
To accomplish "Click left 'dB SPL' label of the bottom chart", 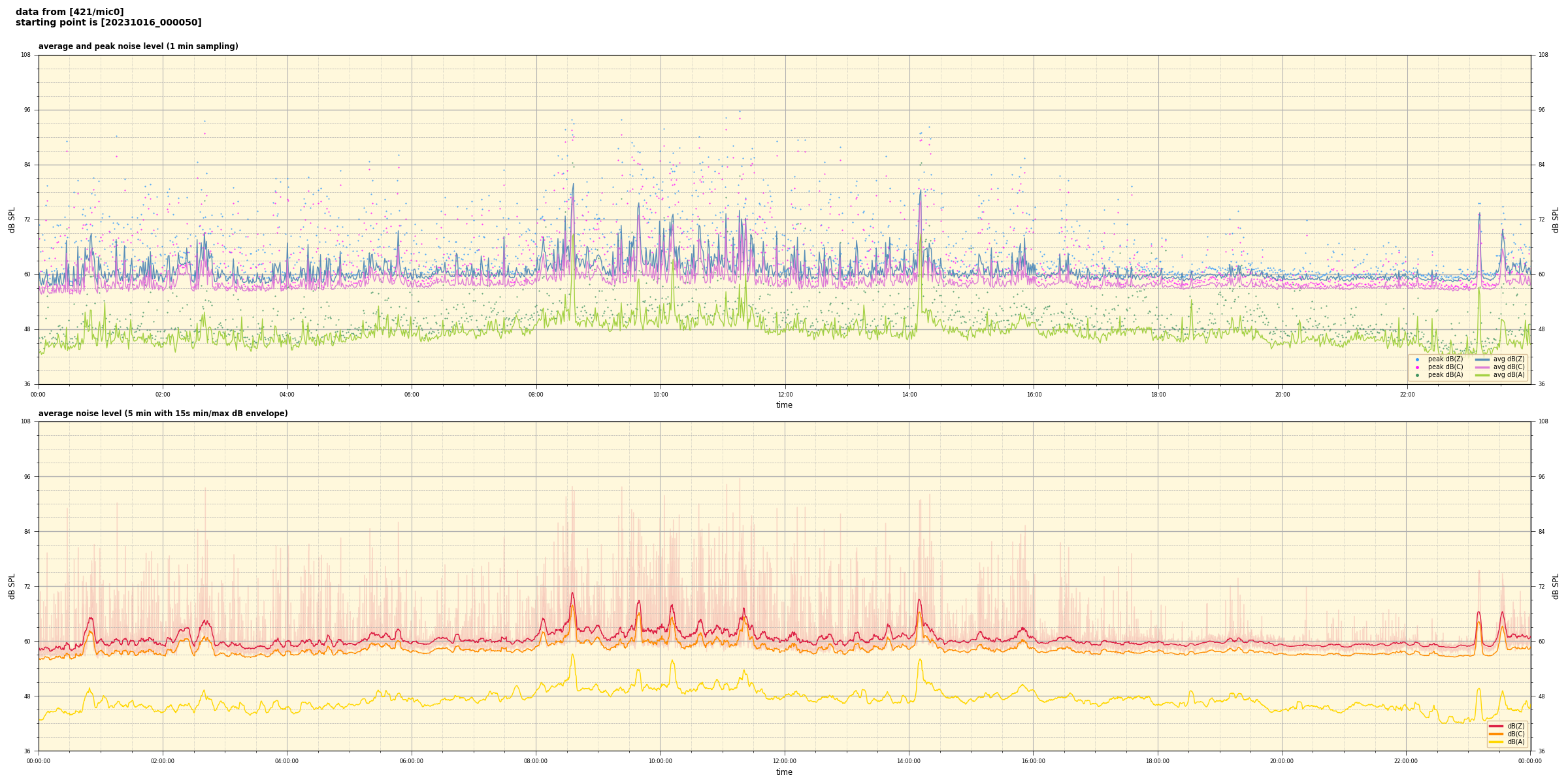I will click(12, 586).
